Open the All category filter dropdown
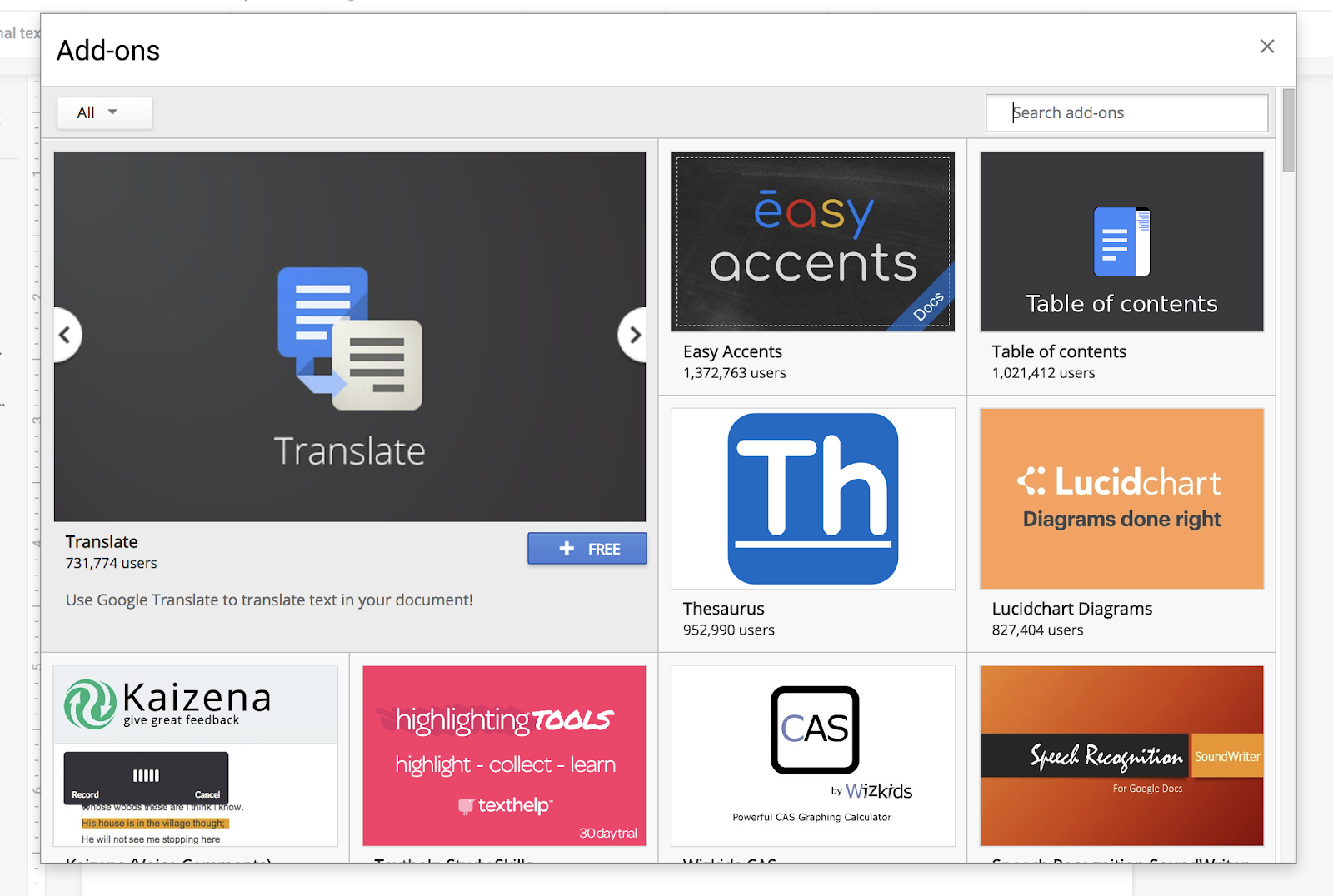Screen dimensions: 1333x896 [x=104, y=112]
